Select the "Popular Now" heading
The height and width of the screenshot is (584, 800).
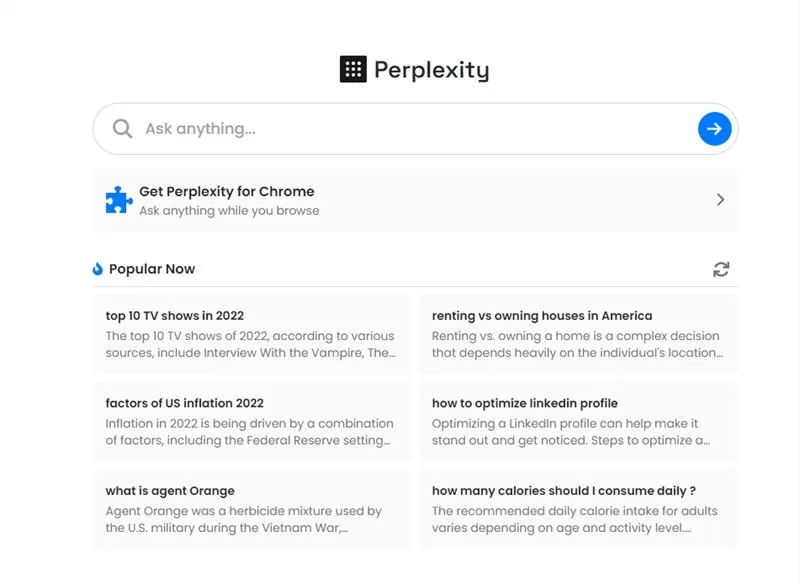152,269
